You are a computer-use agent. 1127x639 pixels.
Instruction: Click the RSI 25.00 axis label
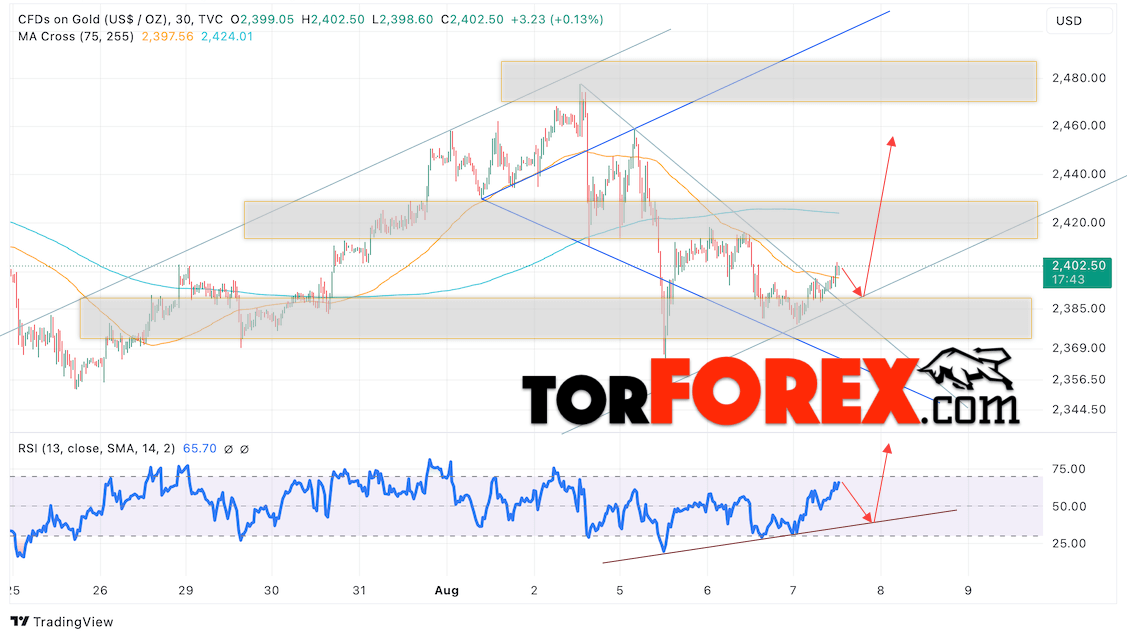pos(1069,543)
